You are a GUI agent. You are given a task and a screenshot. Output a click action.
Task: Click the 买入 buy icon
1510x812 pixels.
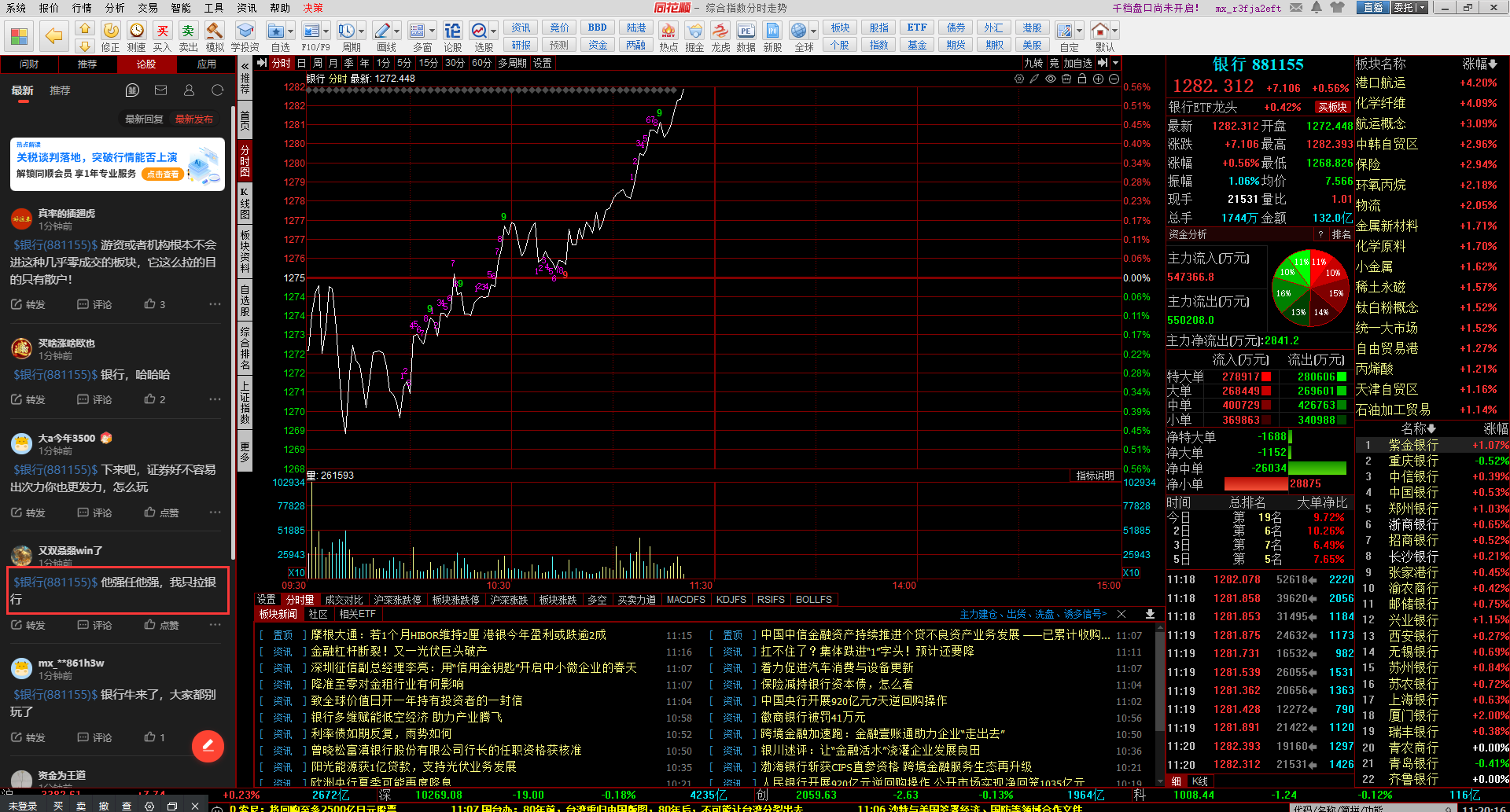click(162, 31)
